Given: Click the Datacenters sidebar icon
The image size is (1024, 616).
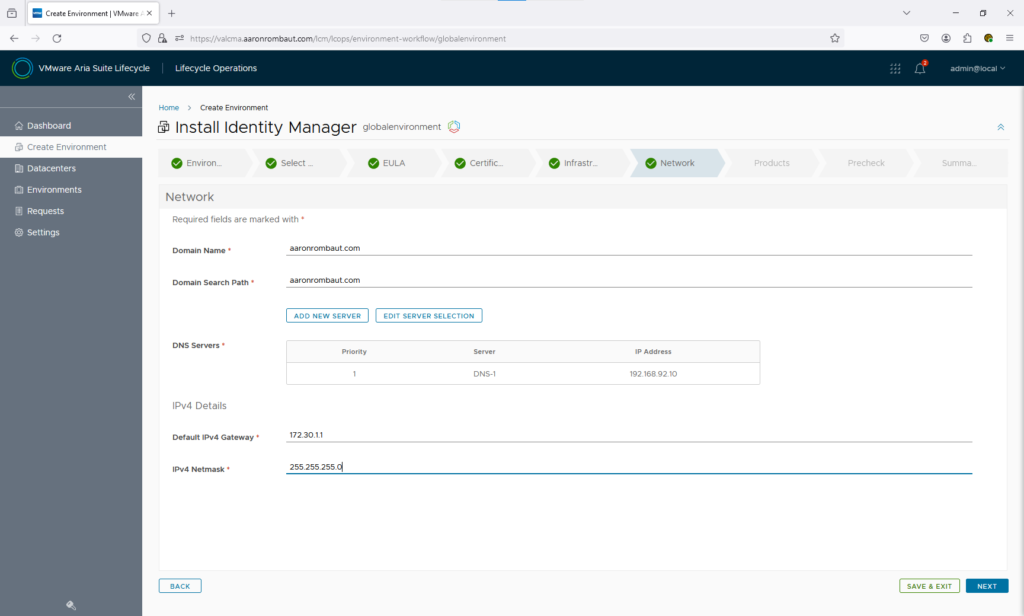Looking at the screenshot, I should click(18, 168).
